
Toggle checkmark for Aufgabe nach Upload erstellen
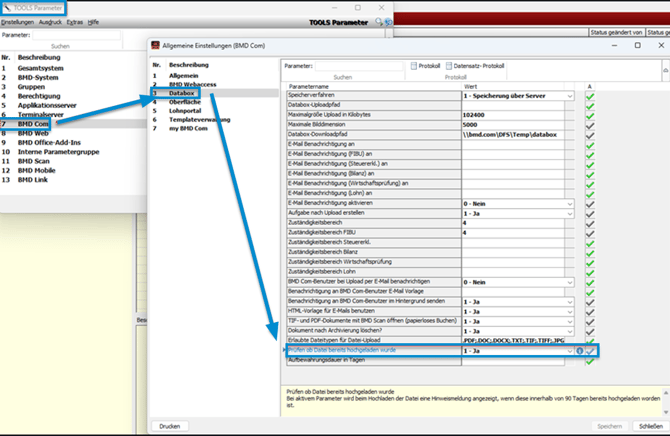[590, 214]
